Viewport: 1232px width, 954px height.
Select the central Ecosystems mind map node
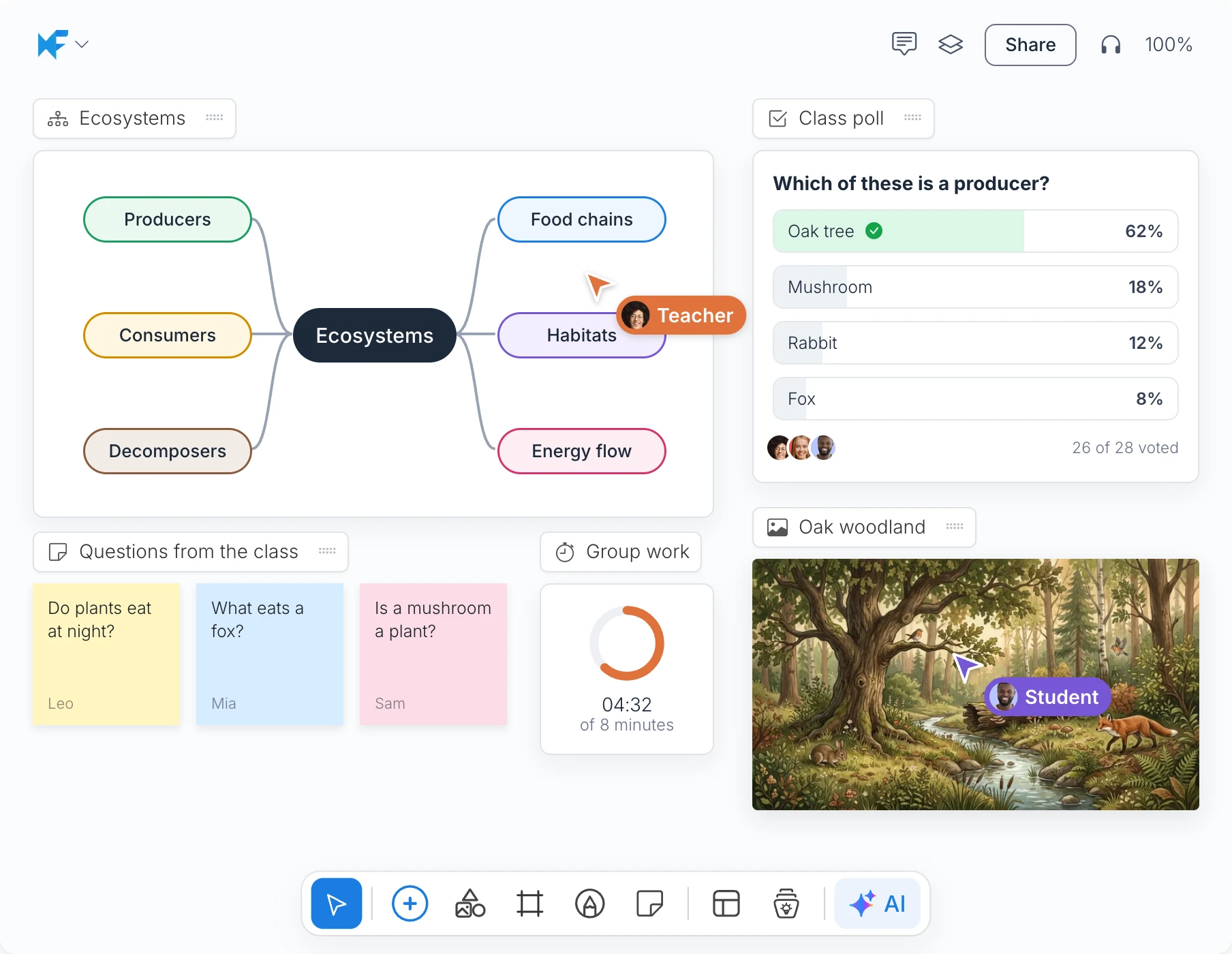pyautogui.click(x=375, y=335)
